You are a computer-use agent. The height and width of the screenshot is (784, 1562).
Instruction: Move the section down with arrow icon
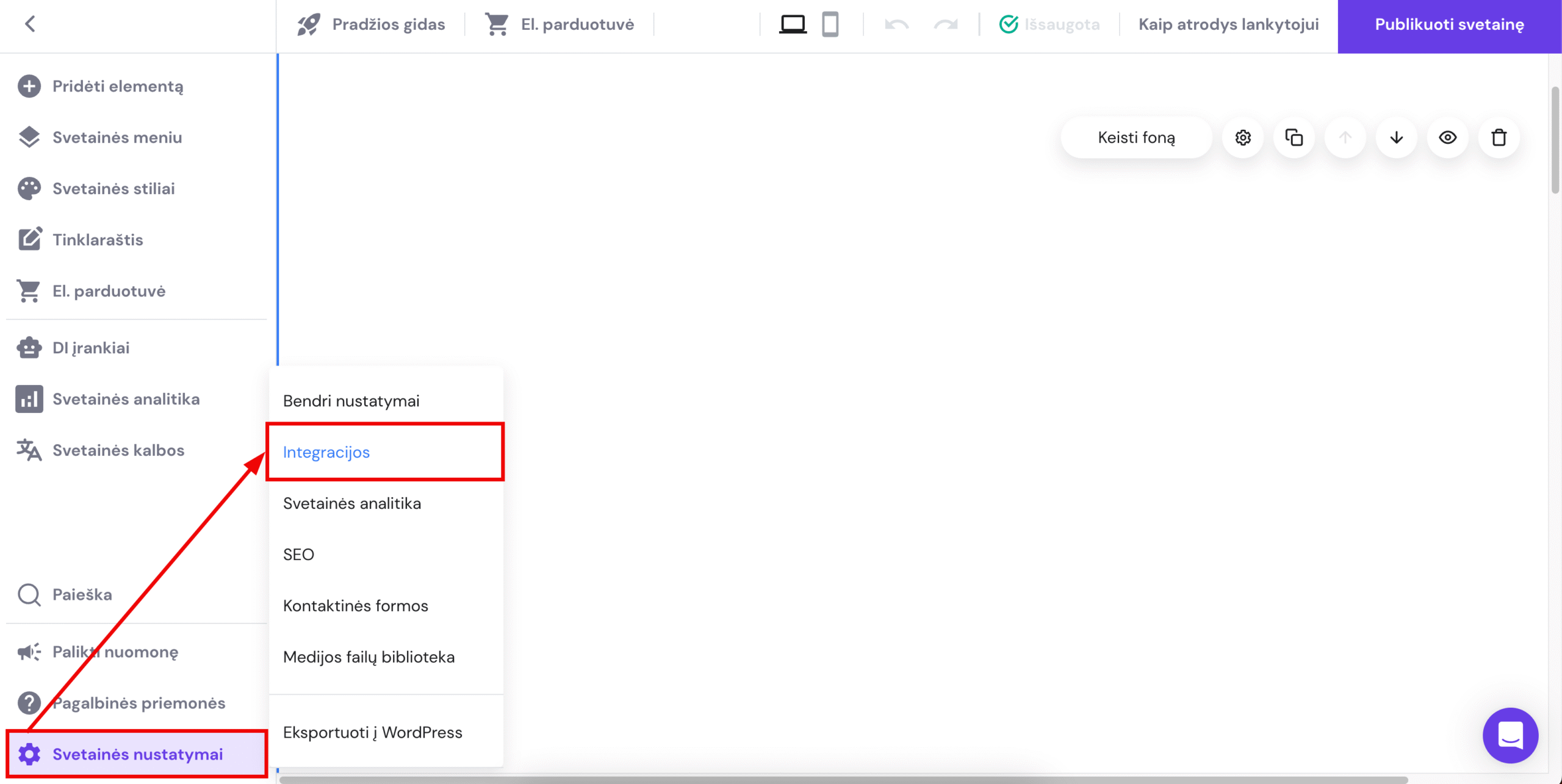click(1396, 137)
